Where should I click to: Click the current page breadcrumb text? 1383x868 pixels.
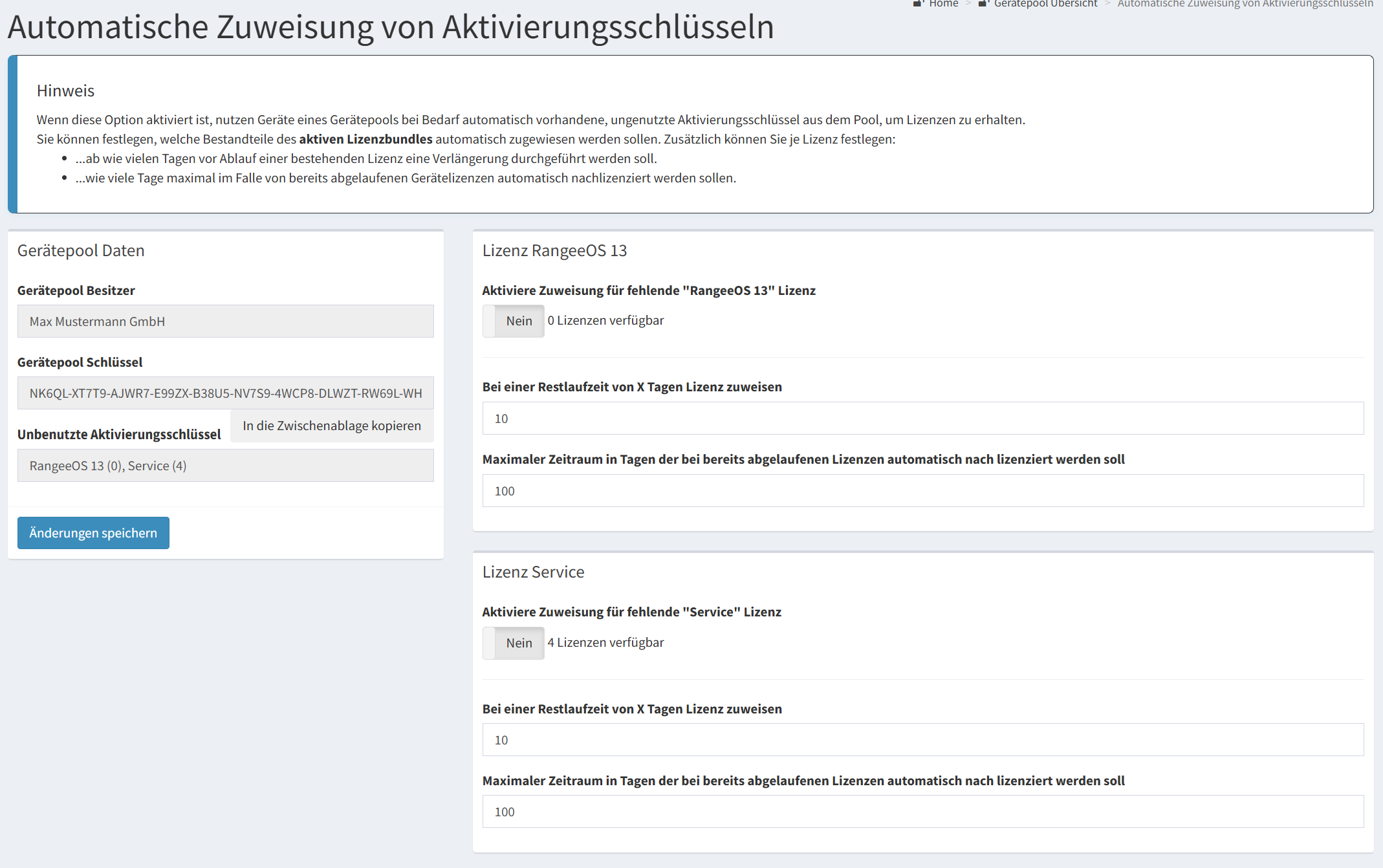point(1245,4)
